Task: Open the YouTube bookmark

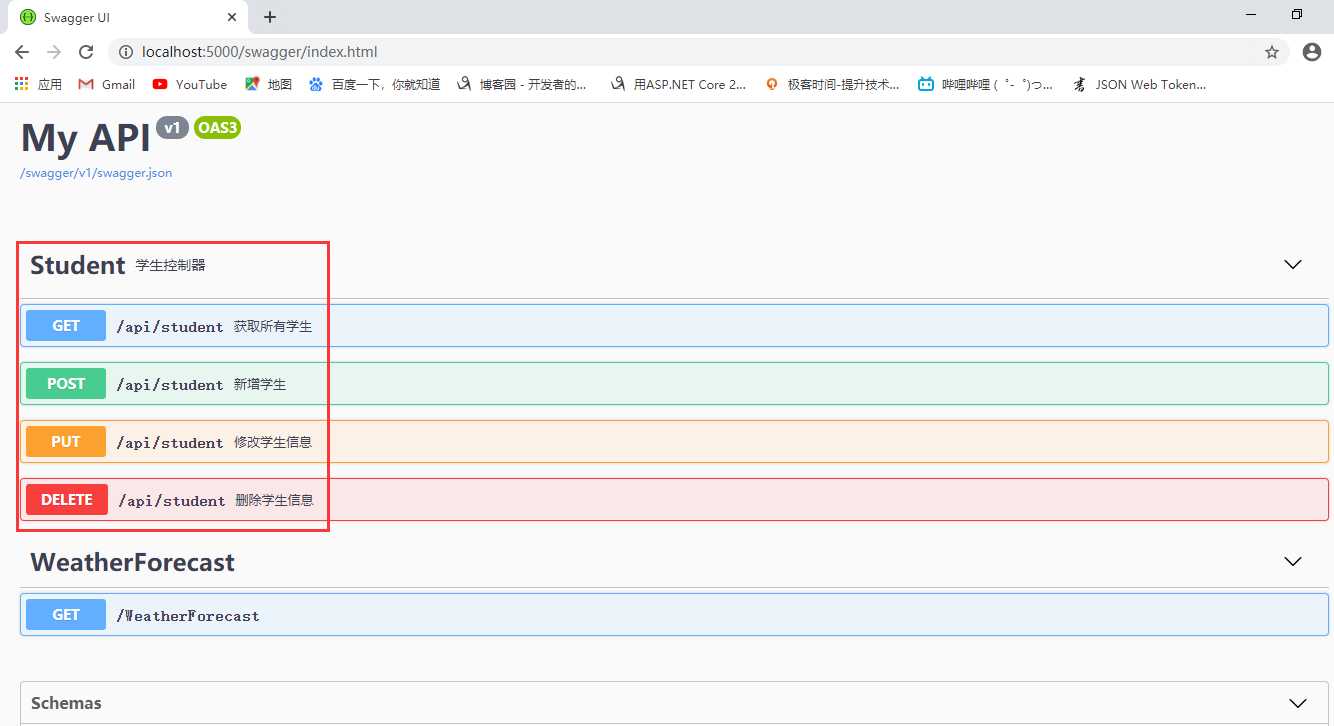Action: [x=190, y=85]
